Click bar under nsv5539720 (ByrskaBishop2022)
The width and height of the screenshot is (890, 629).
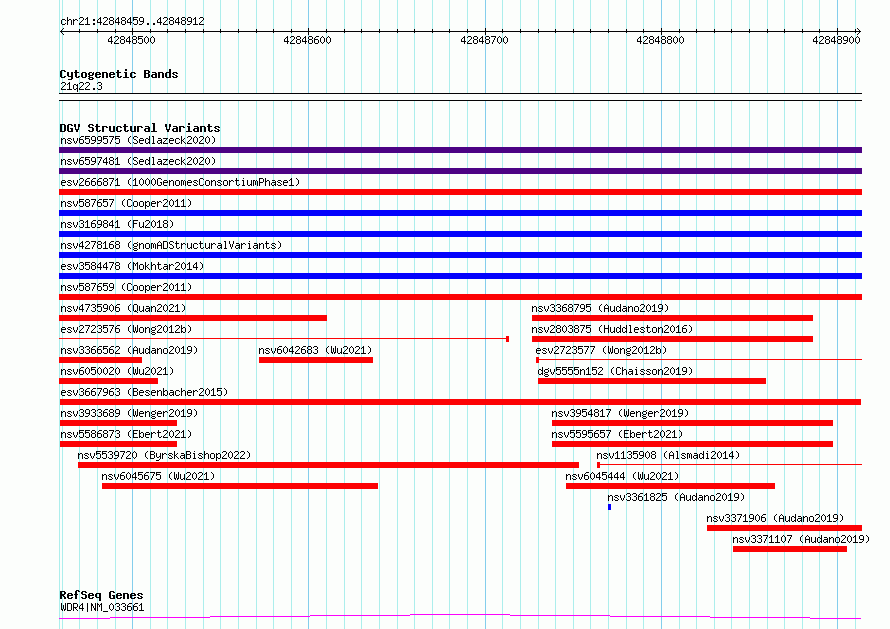[x=328, y=465]
